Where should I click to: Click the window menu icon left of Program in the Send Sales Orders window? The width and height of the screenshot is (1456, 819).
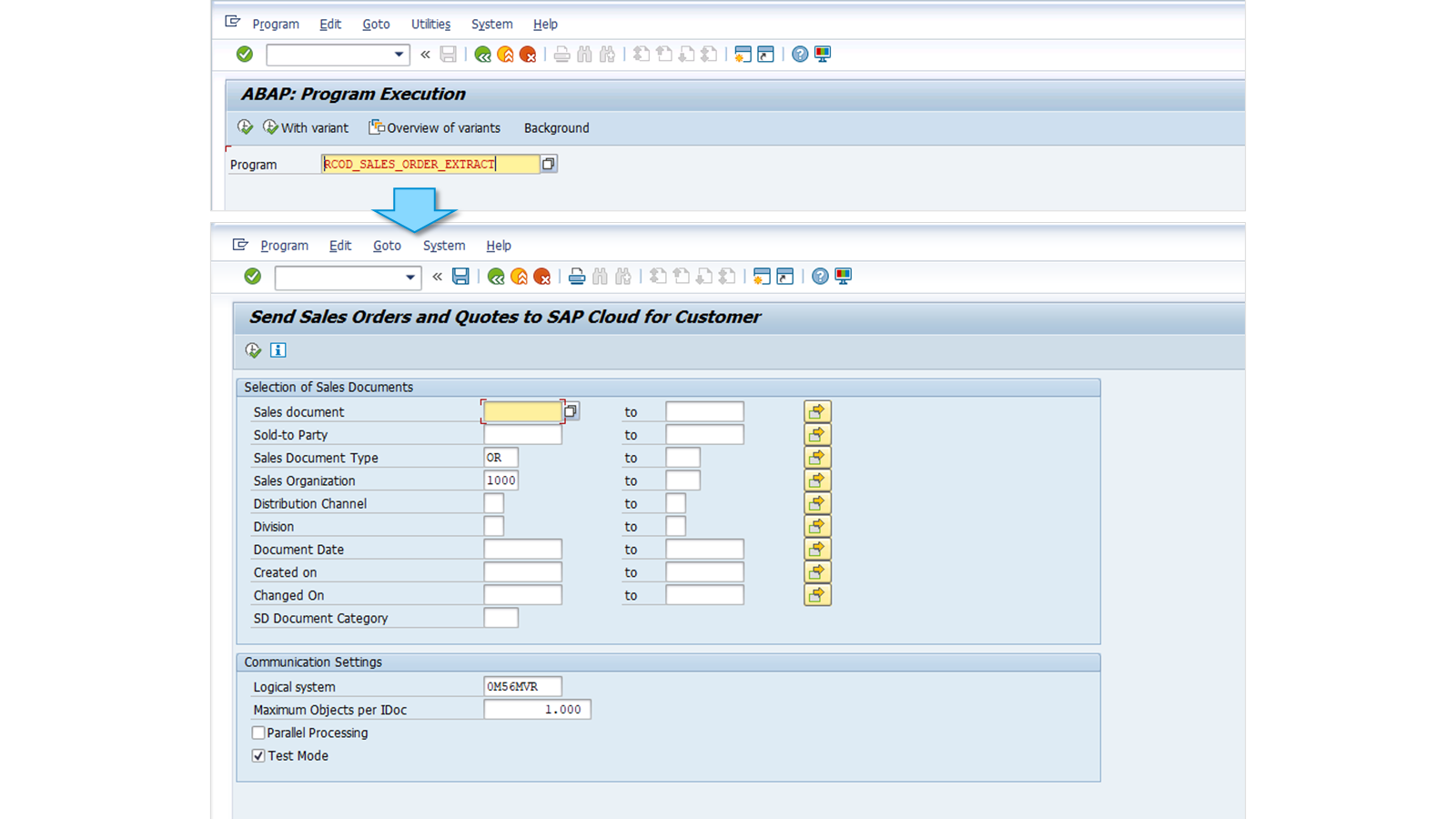[240, 245]
